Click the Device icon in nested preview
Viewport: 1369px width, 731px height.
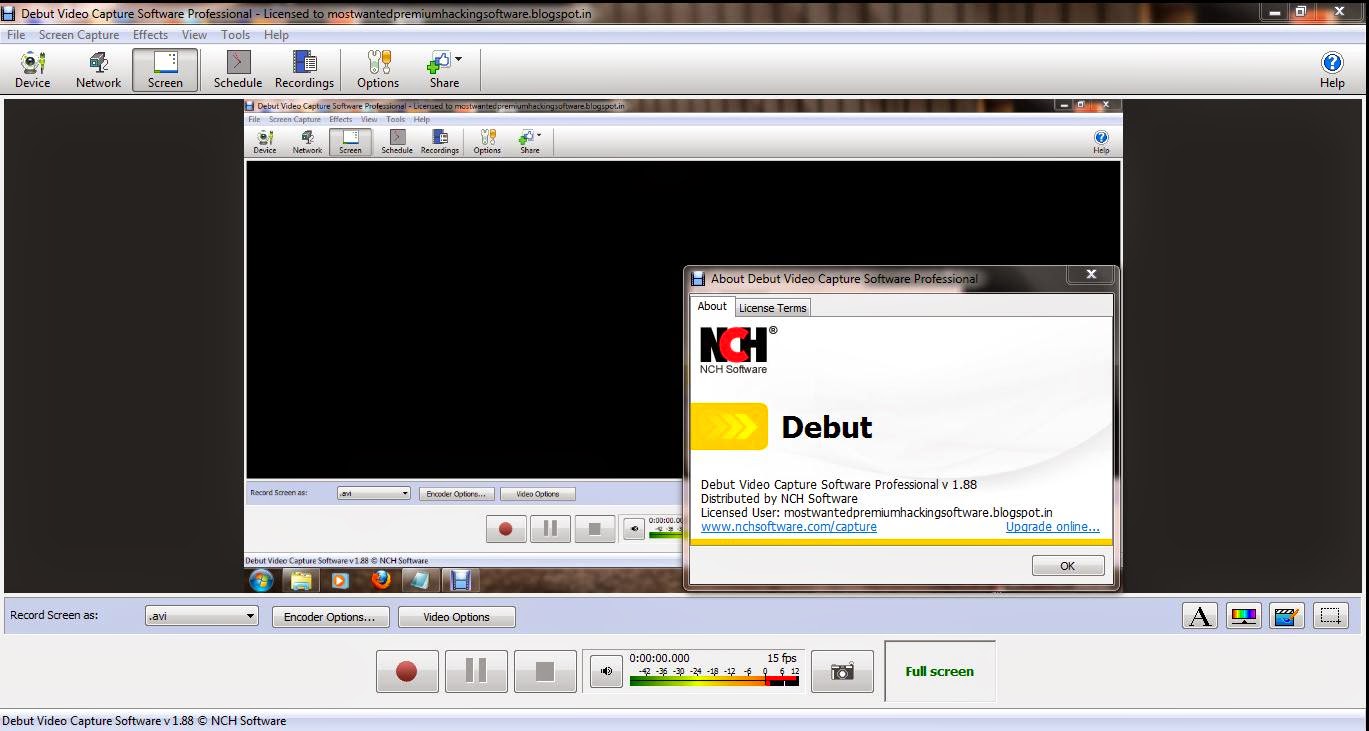coord(265,142)
